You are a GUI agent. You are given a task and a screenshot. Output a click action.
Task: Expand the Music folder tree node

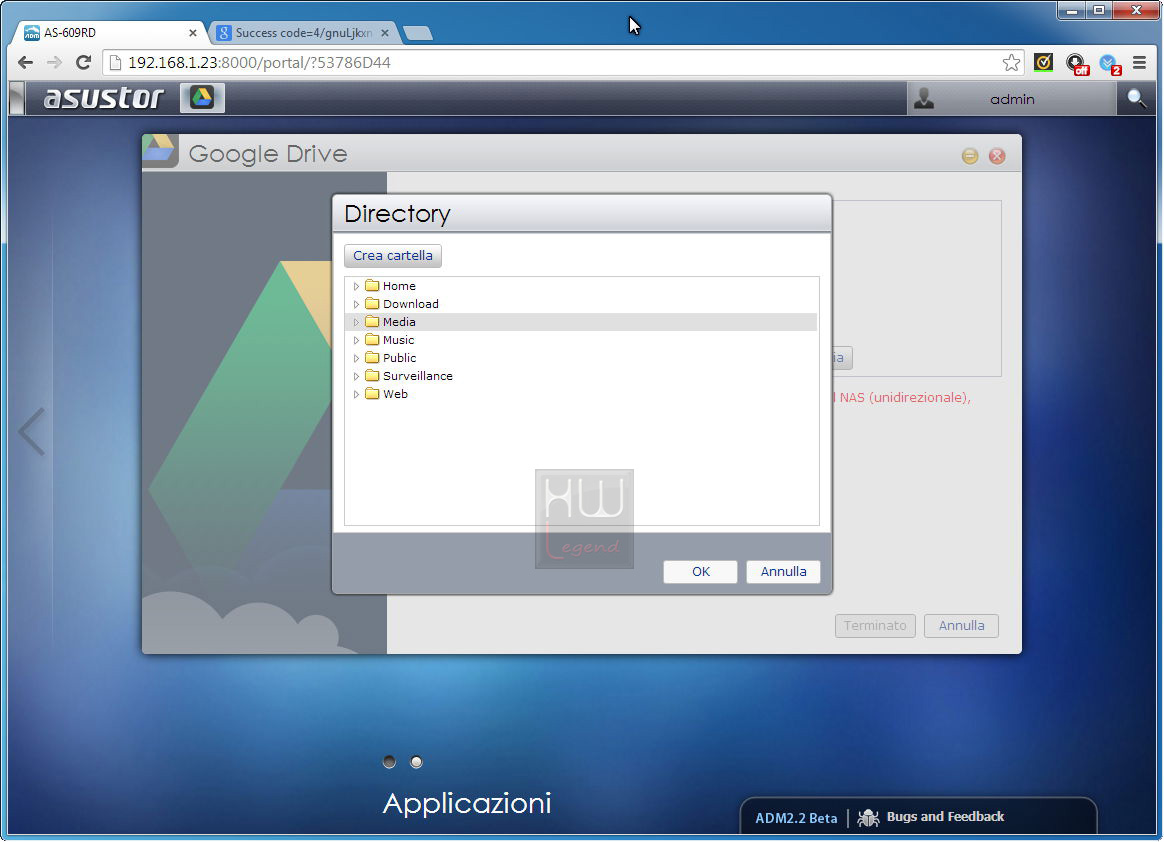tap(356, 340)
